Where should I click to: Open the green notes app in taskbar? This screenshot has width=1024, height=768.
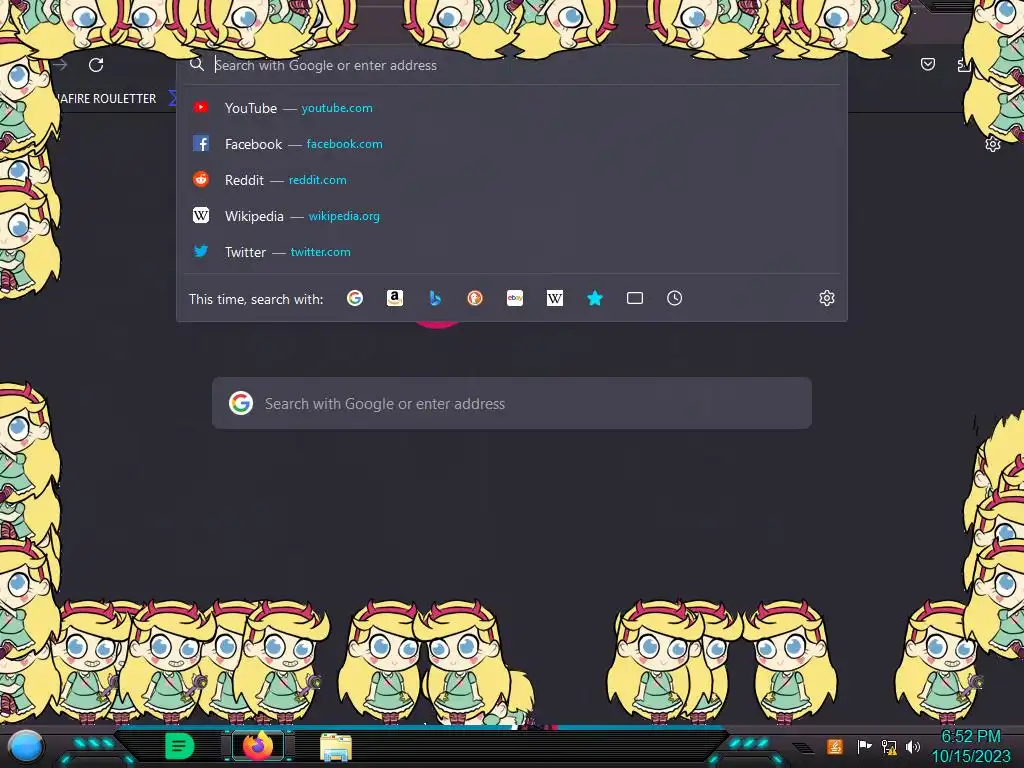(x=179, y=746)
